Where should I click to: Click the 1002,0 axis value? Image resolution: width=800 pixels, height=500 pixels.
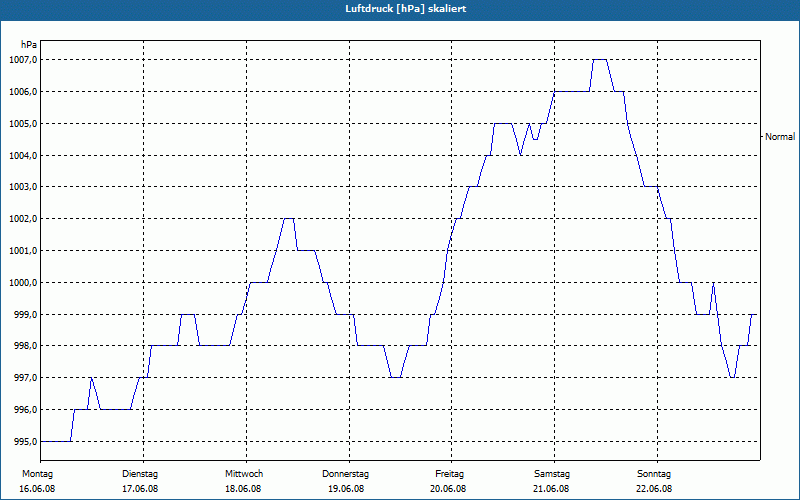pyautogui.click(x=23, y=219)
